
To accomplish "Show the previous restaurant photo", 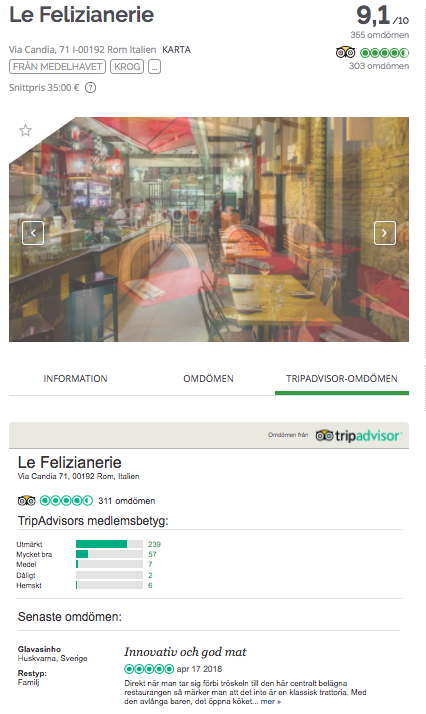I will pos(33,233).
